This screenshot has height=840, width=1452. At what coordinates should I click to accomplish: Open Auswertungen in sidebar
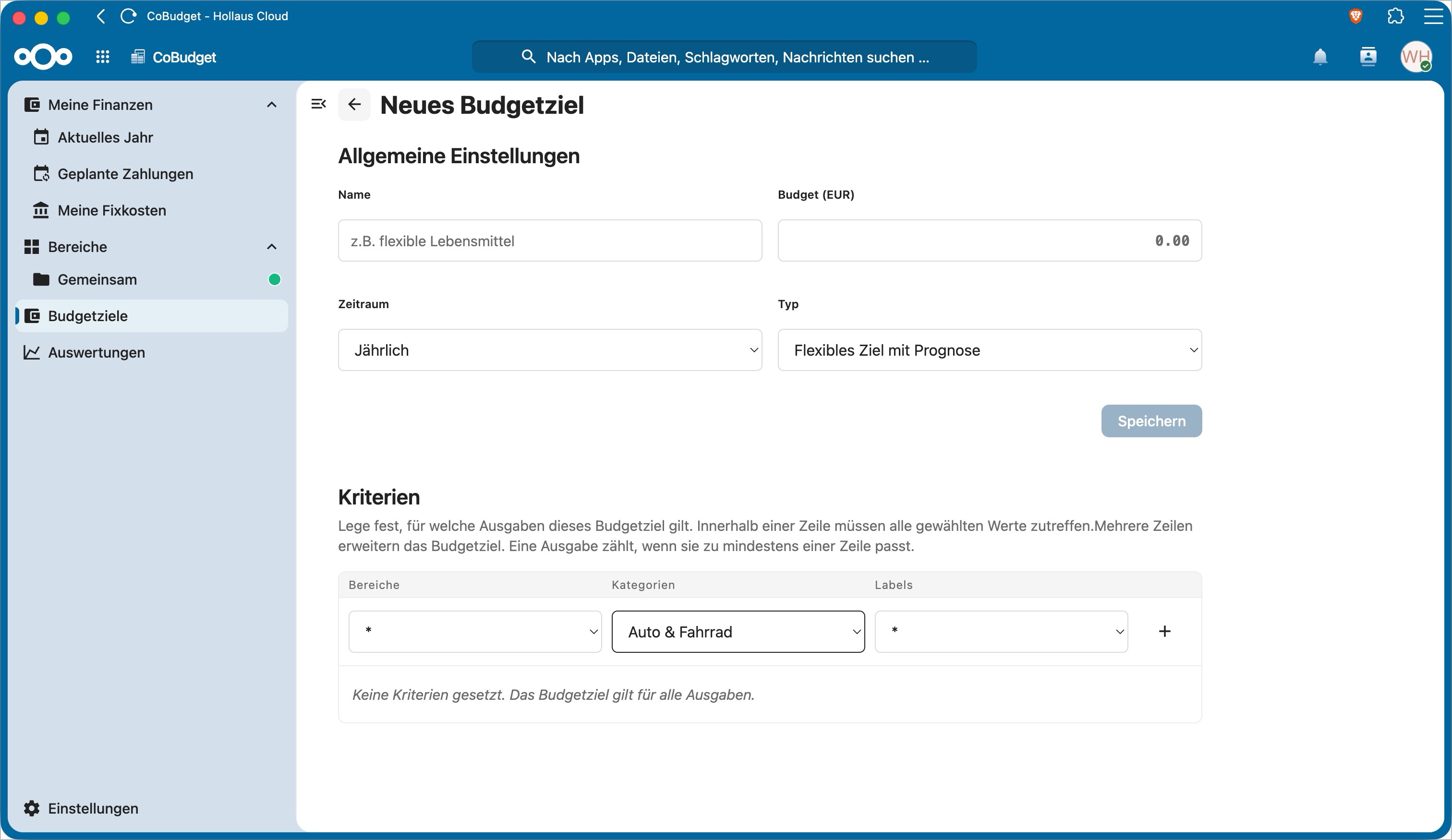pyautogui.click(x=152, y=352)
